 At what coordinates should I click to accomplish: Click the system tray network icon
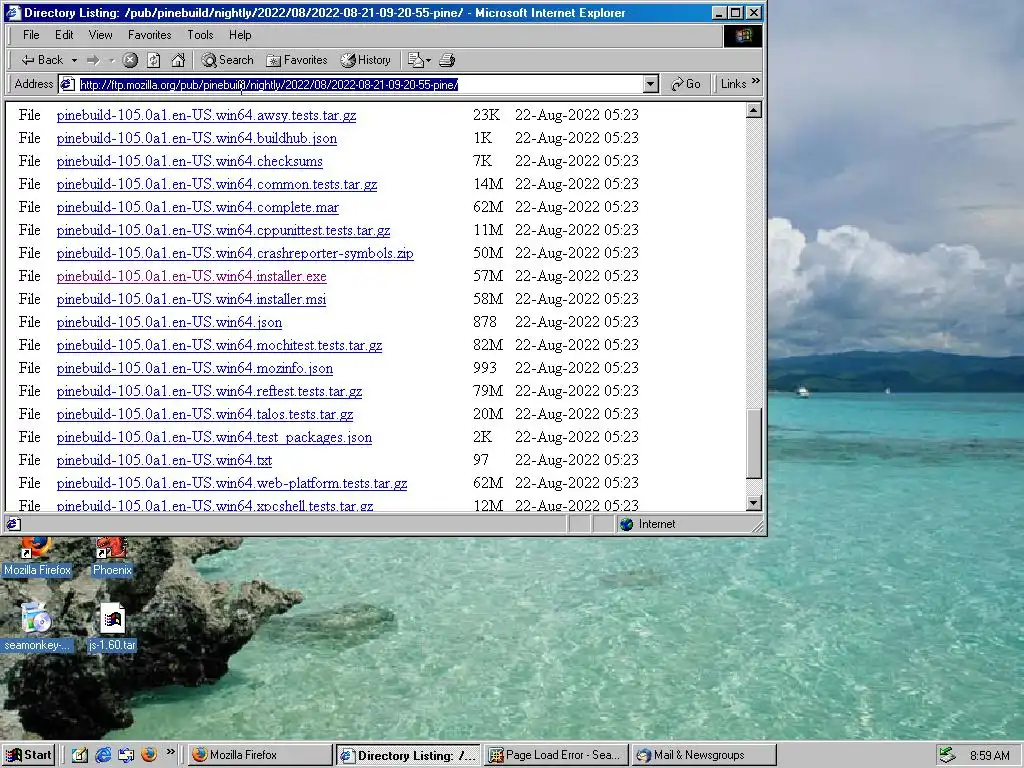948,755
